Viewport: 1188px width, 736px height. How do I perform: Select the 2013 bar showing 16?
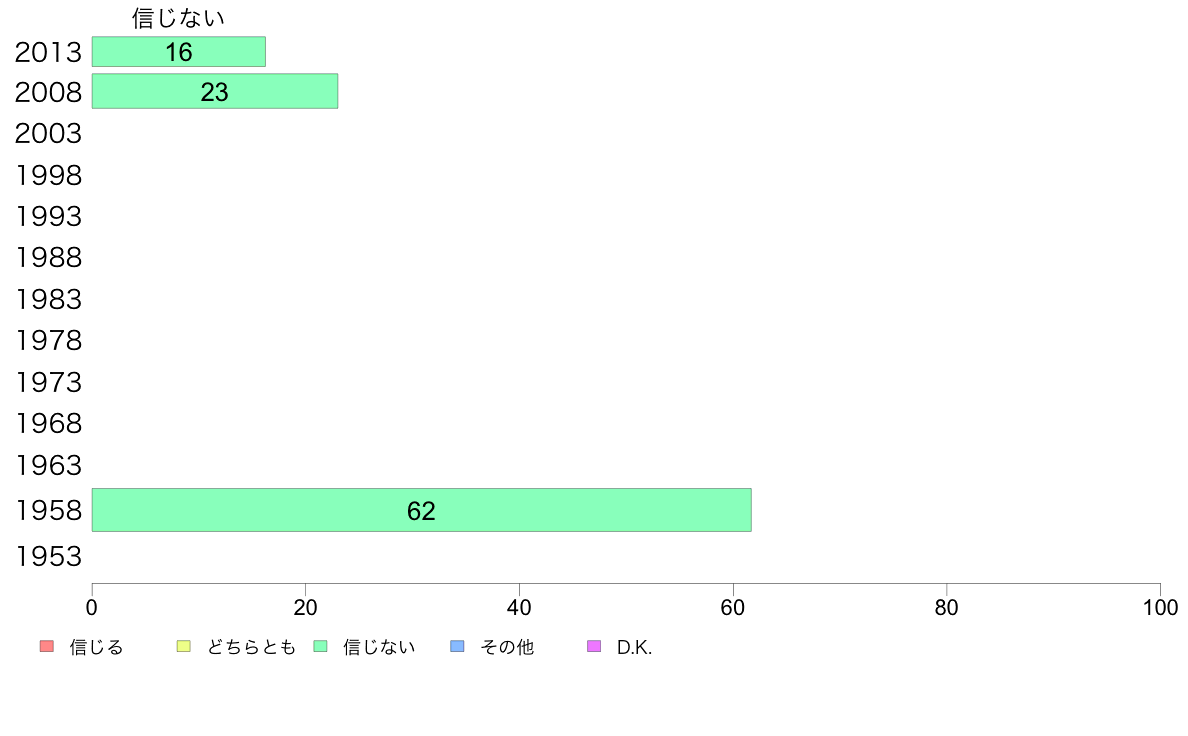click(x=179, y=52)
